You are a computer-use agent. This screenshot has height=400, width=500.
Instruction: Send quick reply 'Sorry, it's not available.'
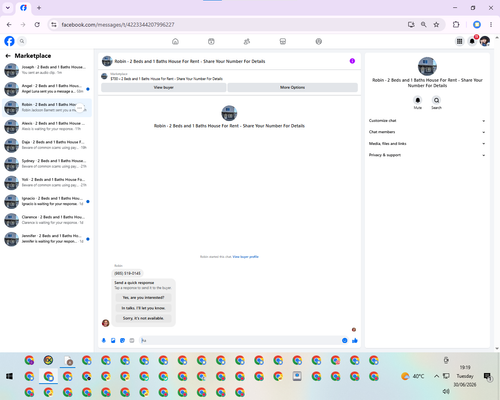point(143,318)
